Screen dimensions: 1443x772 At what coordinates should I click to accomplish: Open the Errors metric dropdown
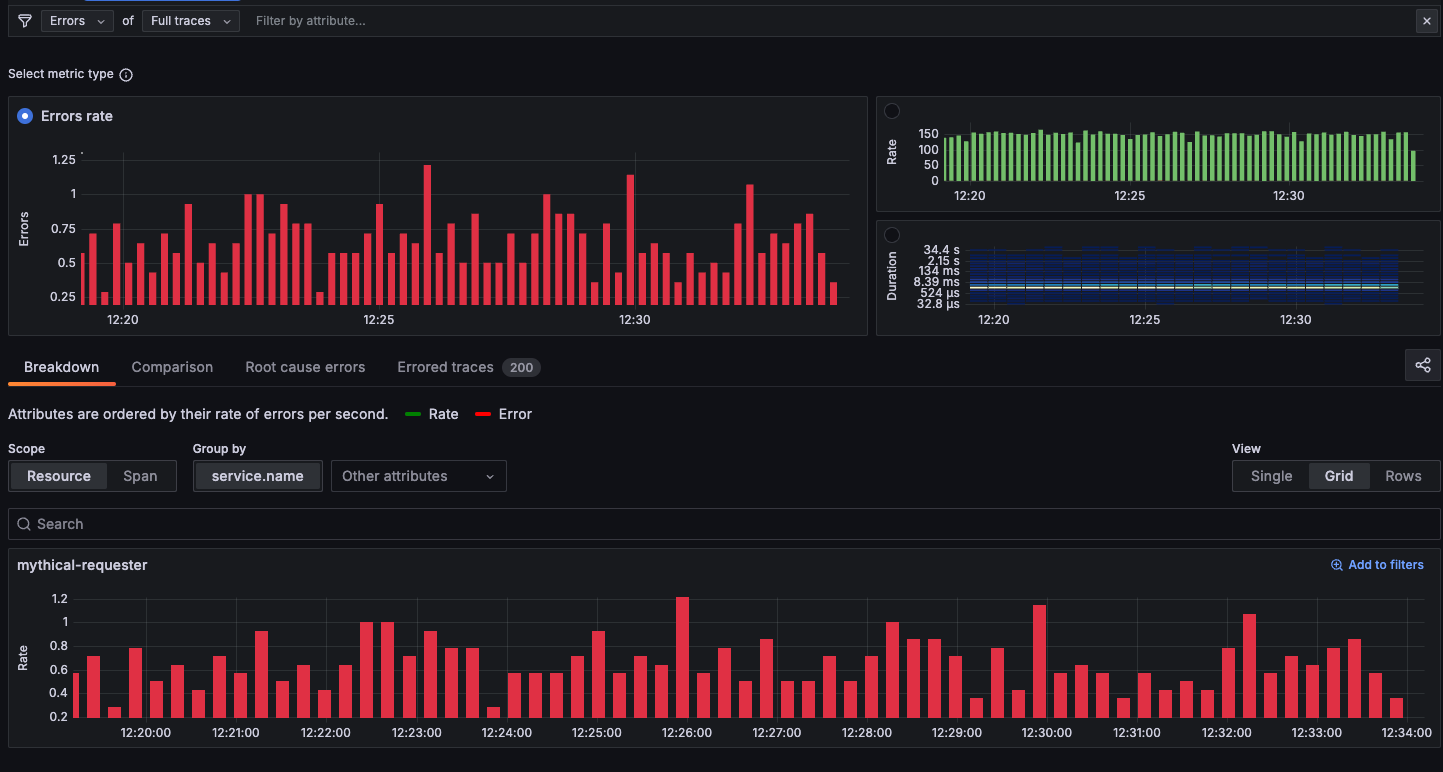tap(77, 20)
